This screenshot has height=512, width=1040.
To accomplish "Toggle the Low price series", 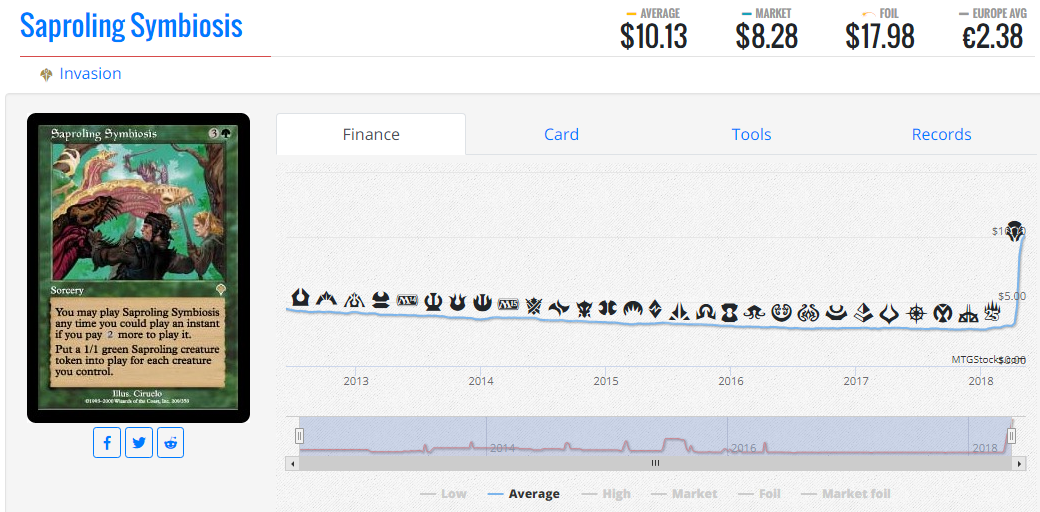I will pyautogui.click(x=443, y=493).
